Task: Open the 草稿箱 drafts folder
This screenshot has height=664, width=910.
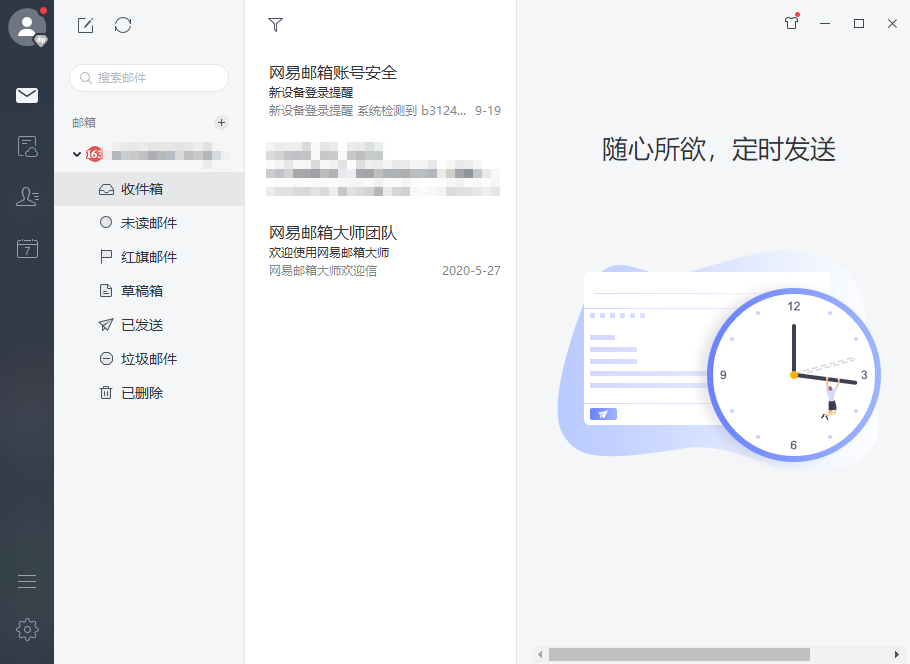Action: click(x=140, y=290)
